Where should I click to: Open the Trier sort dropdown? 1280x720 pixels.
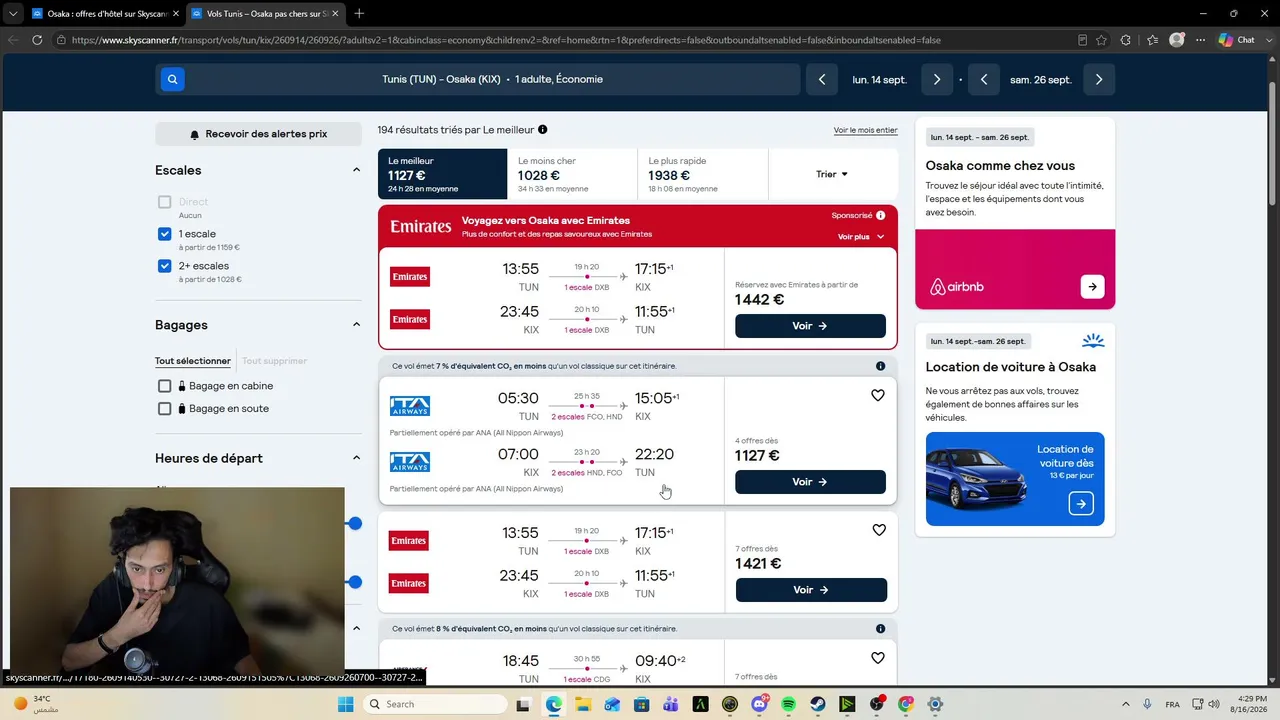click(x=832, y=174)
